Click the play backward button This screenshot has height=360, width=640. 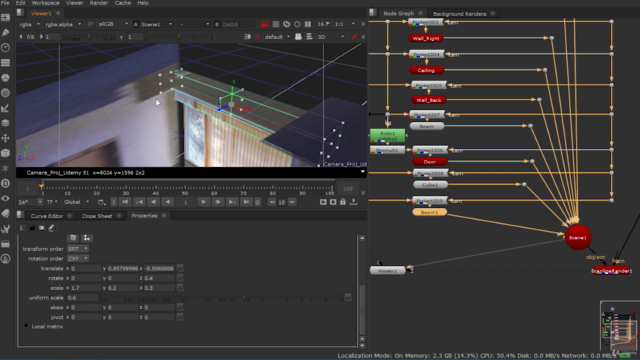[168, 202]
